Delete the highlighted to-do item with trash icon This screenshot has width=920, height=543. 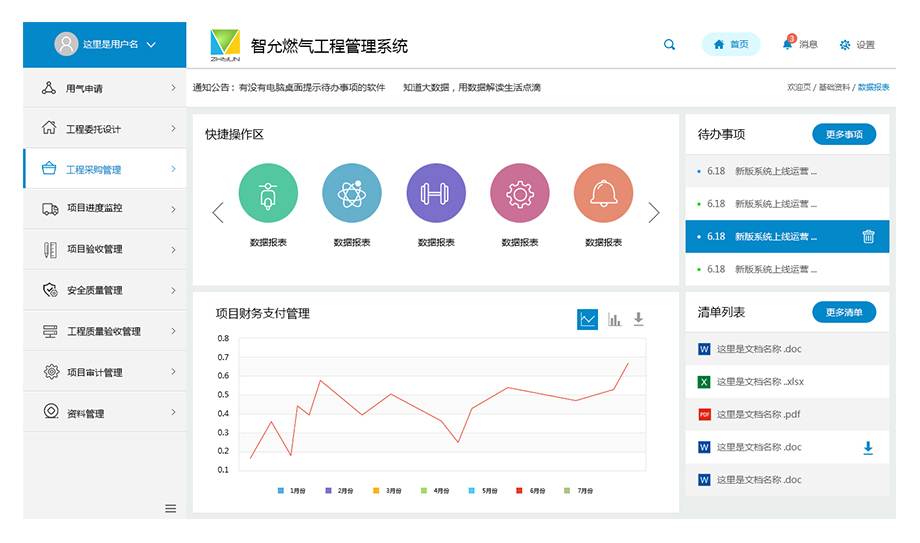(868, 237)
